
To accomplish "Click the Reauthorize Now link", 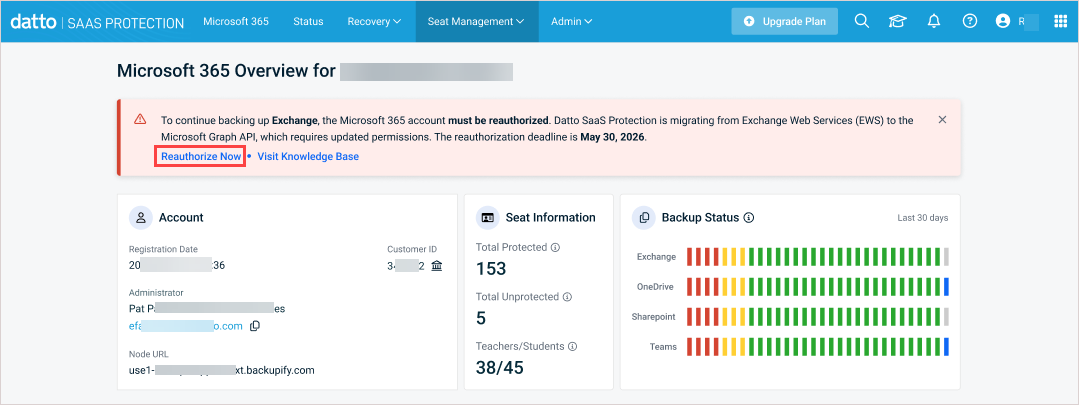I will [x=200, y=157].
